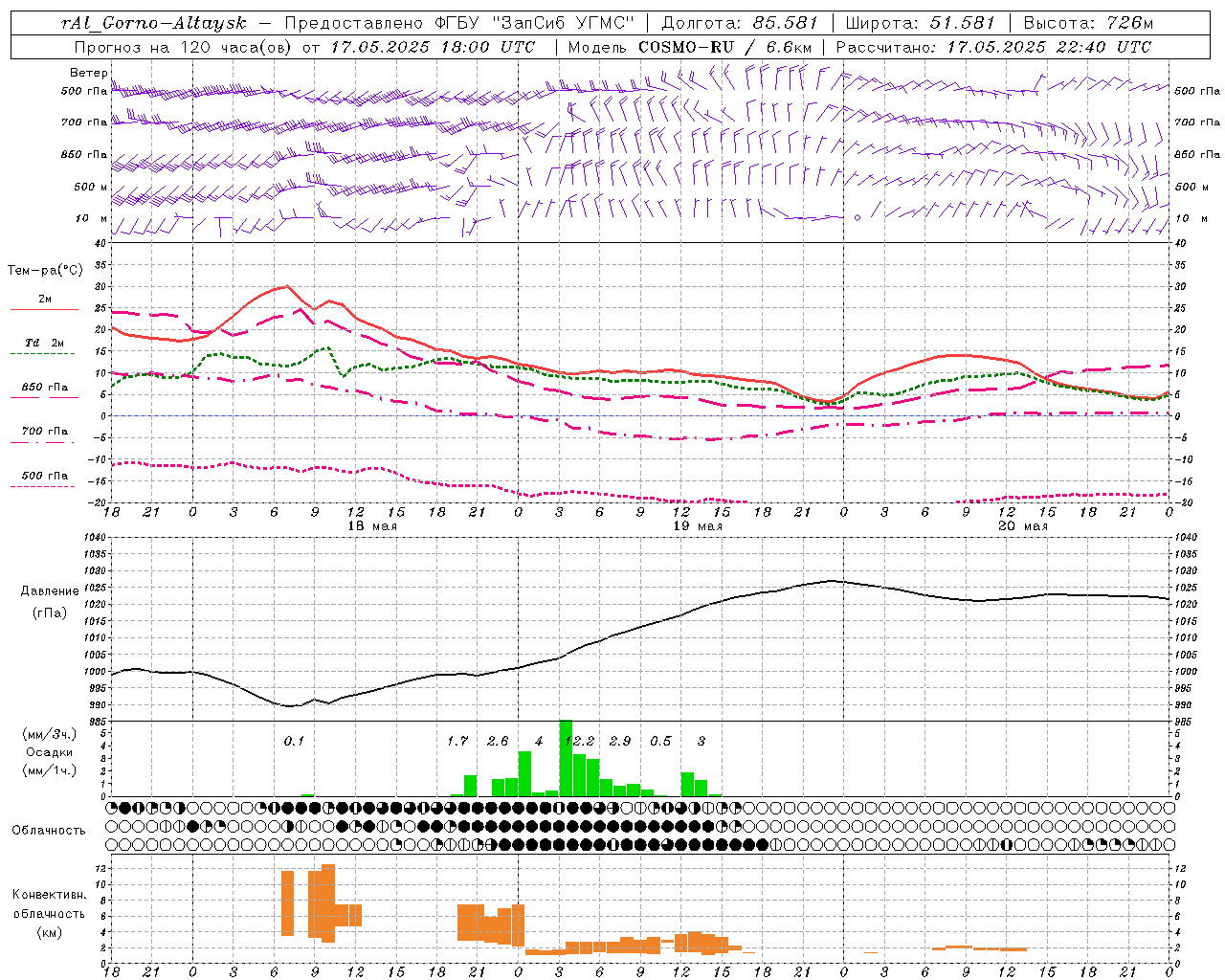Click the dashed line sample under Td 2м
Image resolution: width=1225 pixels, height=980 pixels.
coord(42,354)
